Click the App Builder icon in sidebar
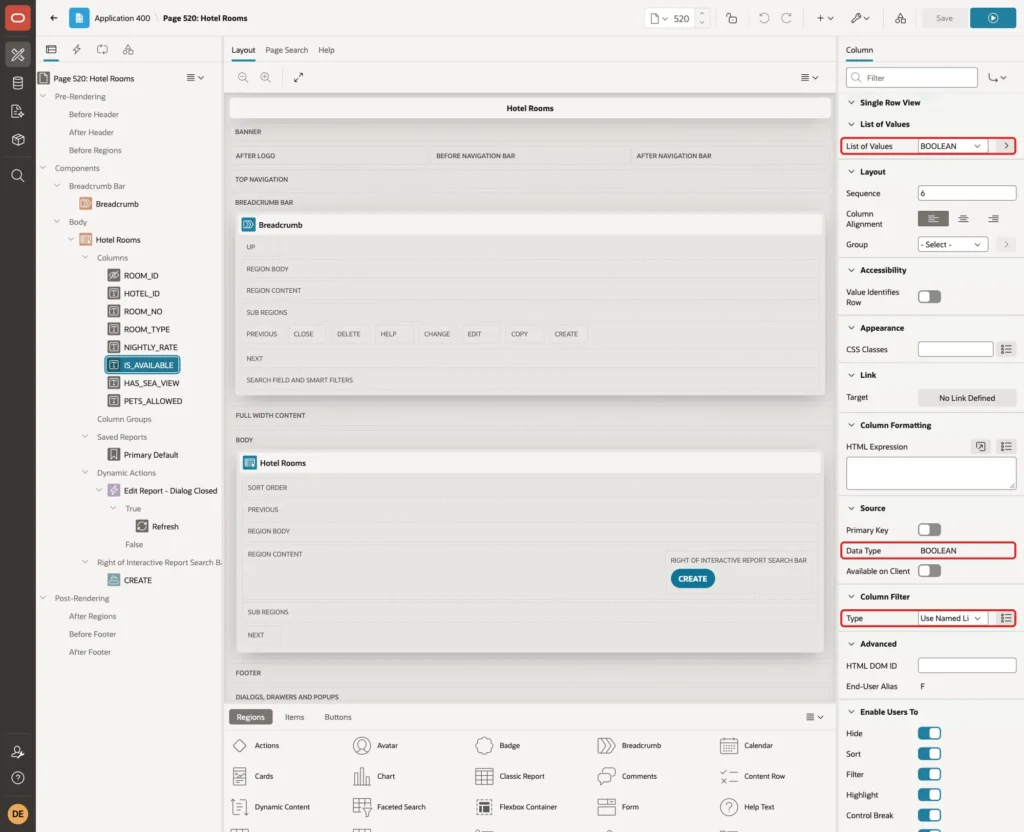This screenshot has width=1024, height=832. coord(18,54)
